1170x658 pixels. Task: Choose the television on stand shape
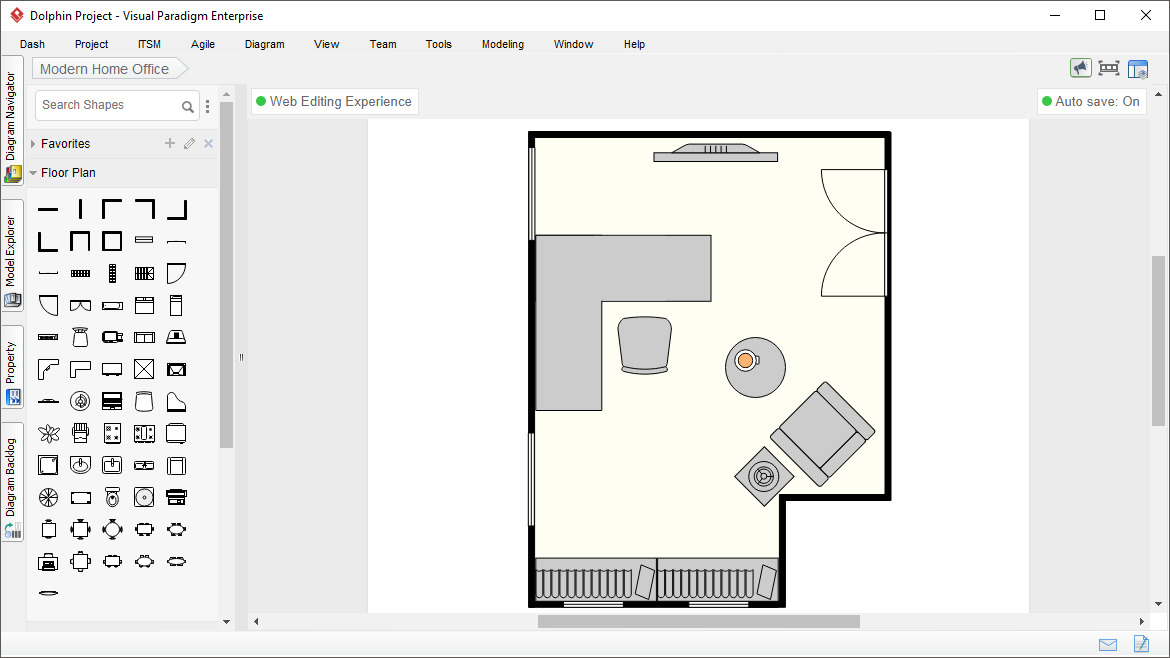click(x=112, y=369)
